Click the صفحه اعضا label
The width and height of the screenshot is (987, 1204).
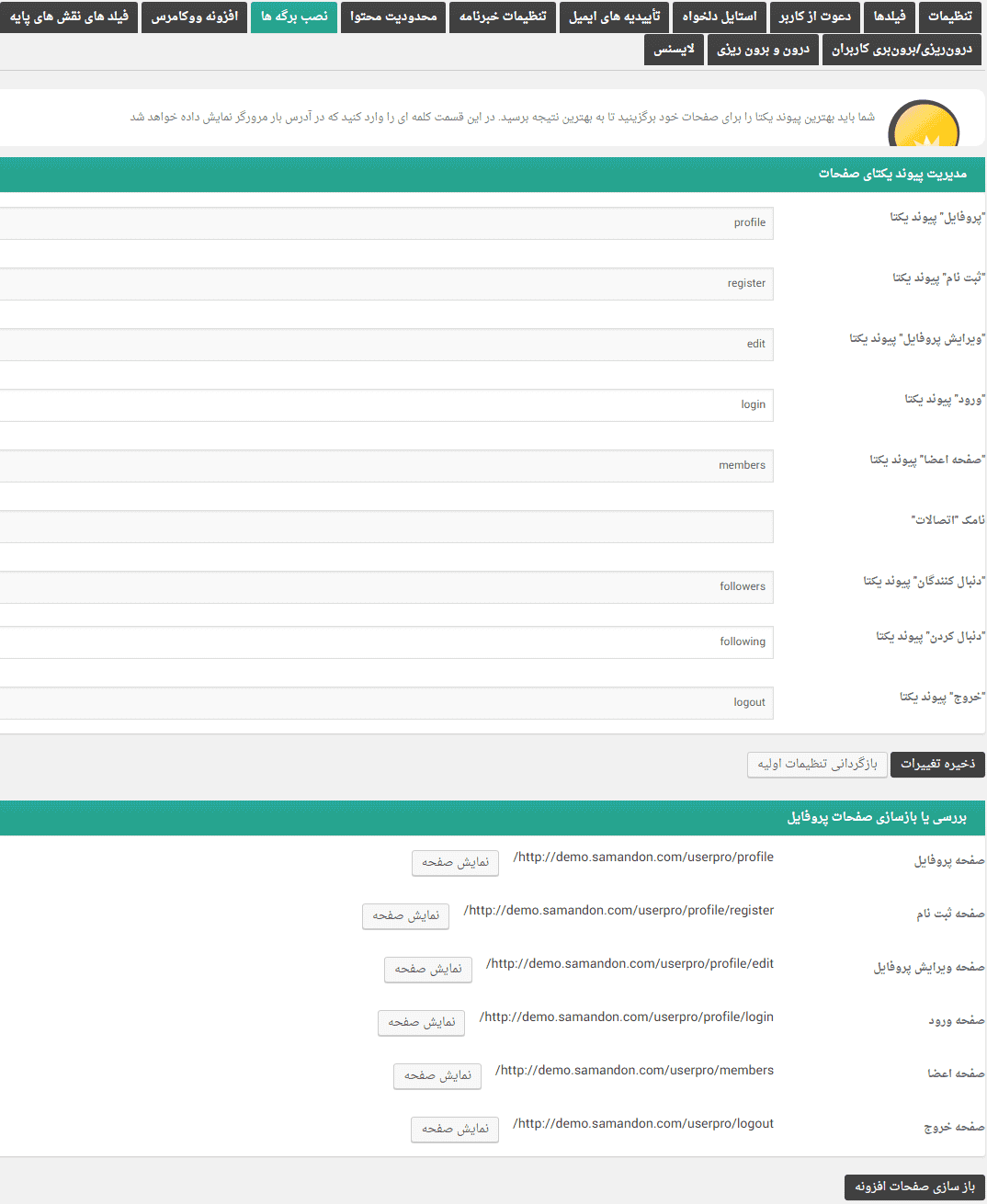956,1074
